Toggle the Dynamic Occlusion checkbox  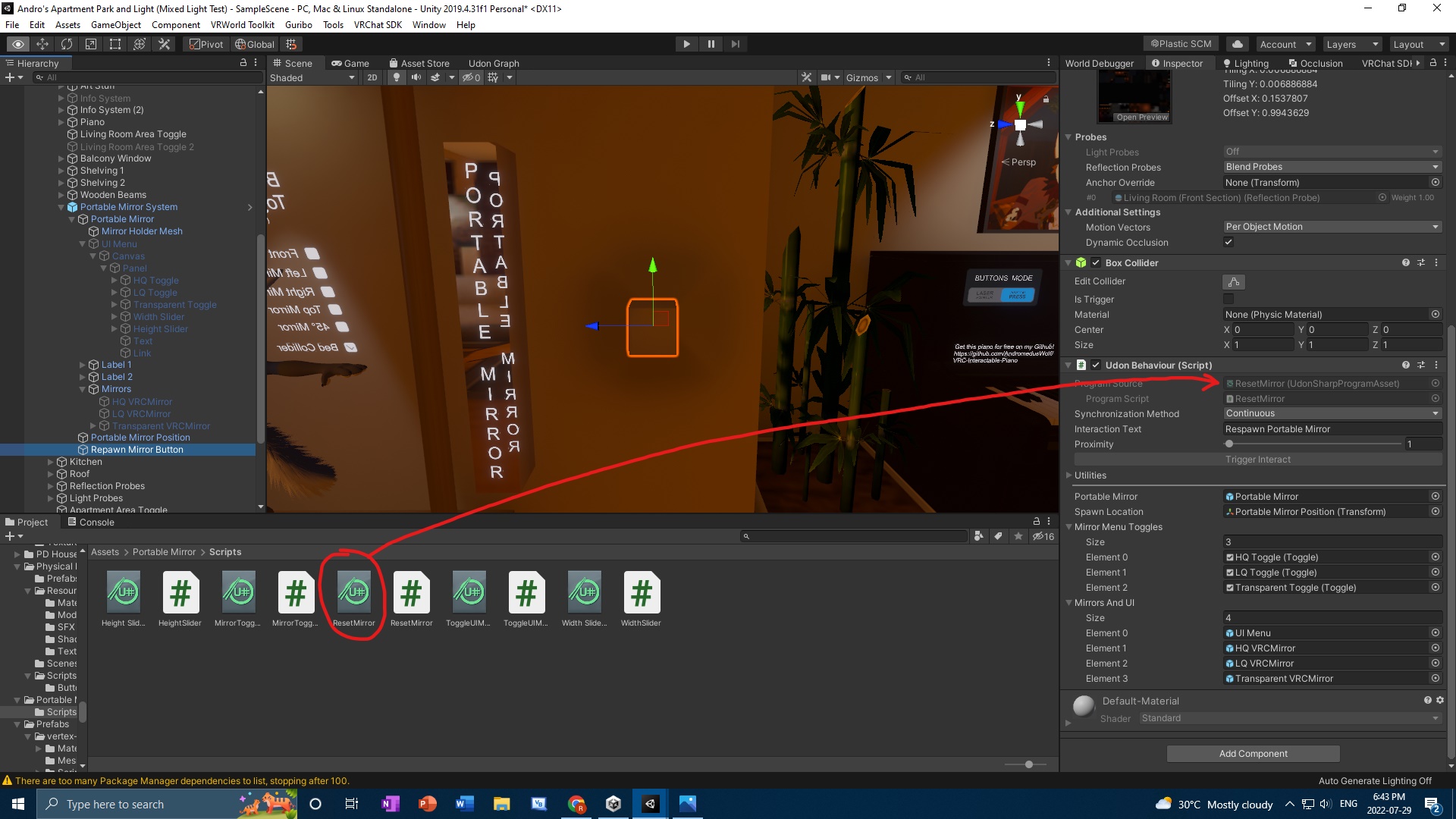pos(1228,242)
